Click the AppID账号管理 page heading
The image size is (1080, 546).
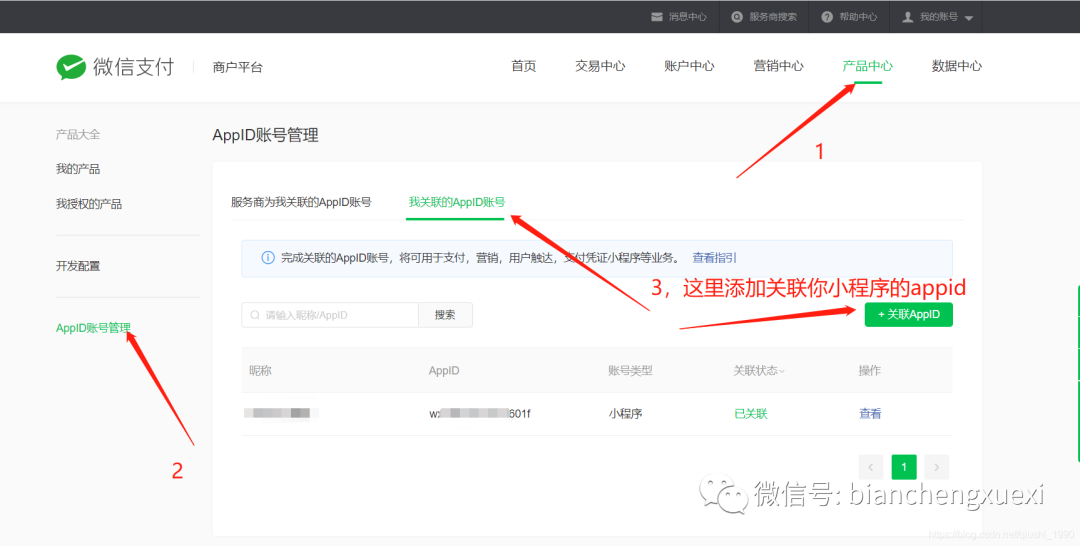(x=265, y=135)
